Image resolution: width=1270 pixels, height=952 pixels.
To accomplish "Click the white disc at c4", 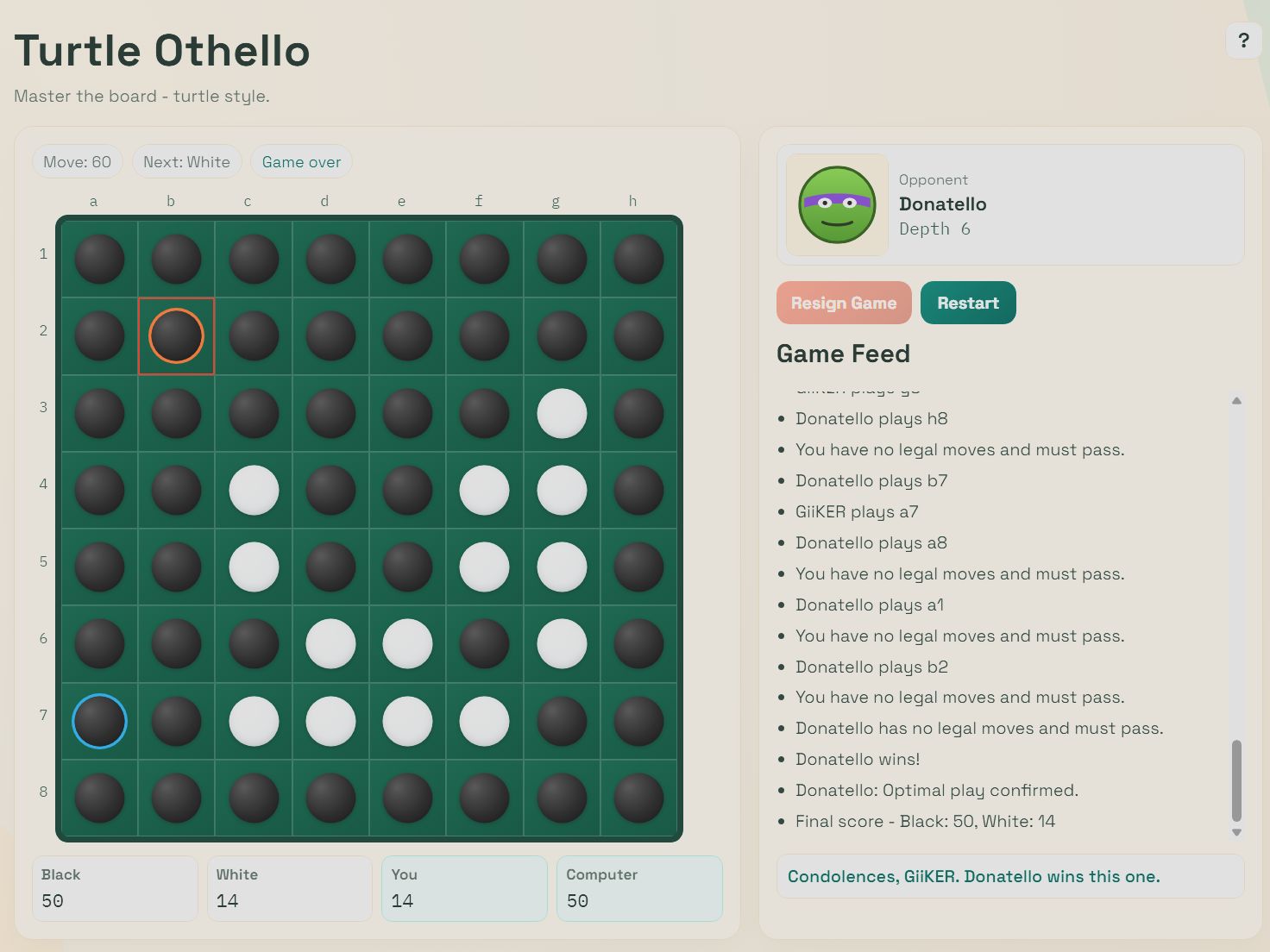I will coord(254,491).
